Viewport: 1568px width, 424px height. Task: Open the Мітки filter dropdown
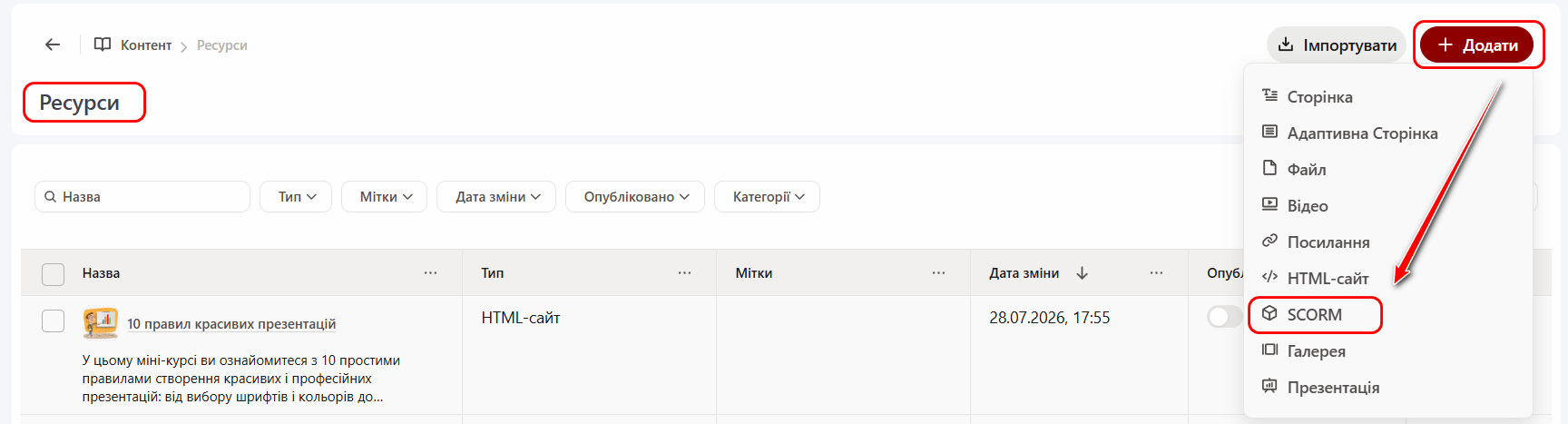coord(385,197)
